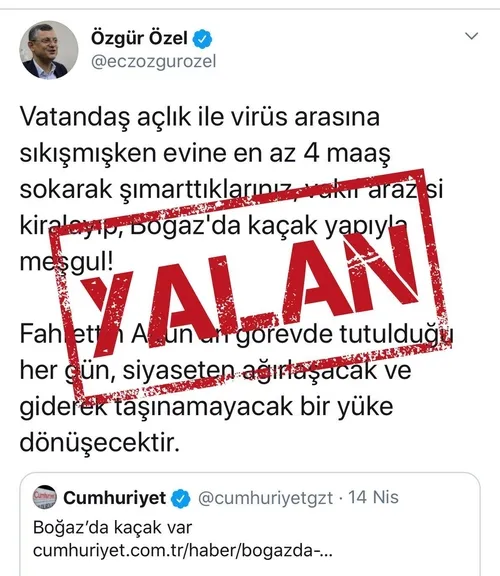Screen dimensions: 500x576
Task: Open the cumhuriyet.com.tr/haber/bogazda link
Action: (183, 551)
